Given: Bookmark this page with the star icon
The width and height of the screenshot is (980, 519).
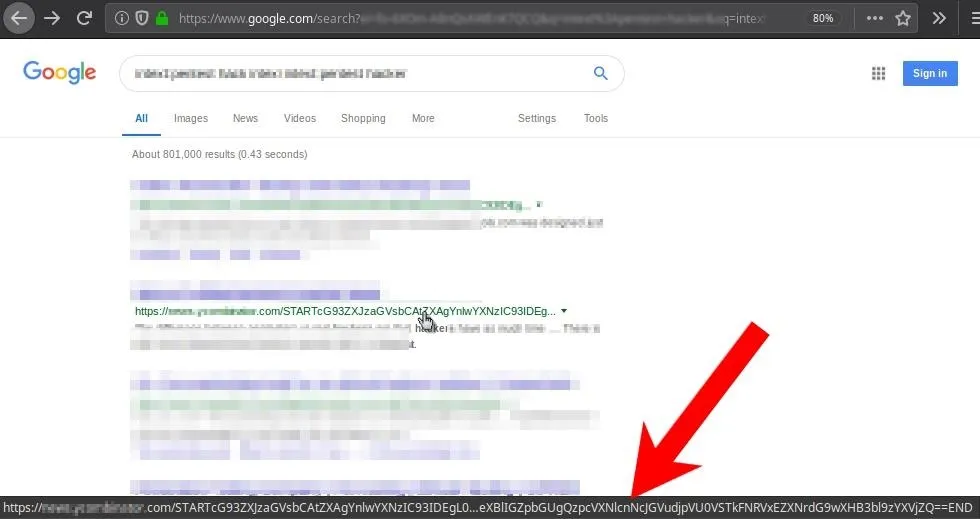Looking at the screenshot, I should pos(903,19).
